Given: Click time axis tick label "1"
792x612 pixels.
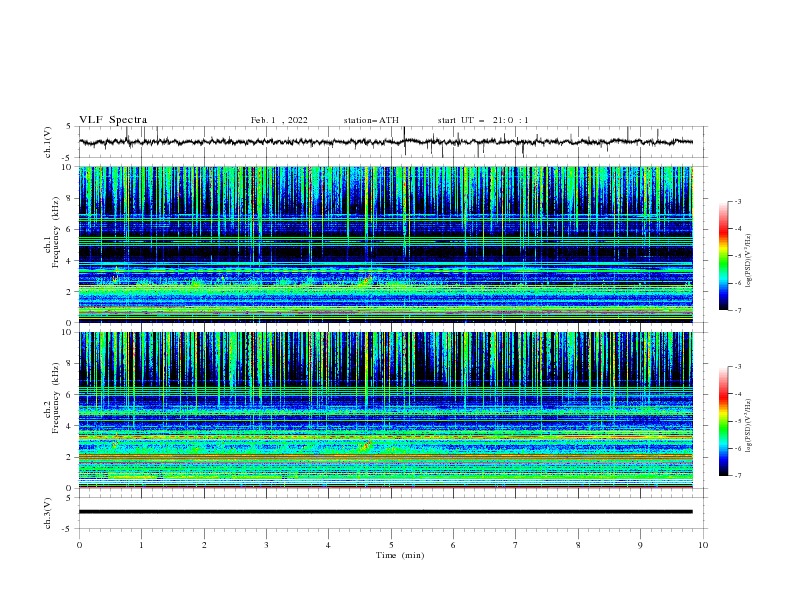Looking at the screenshot, I should [x=141, y=545].
